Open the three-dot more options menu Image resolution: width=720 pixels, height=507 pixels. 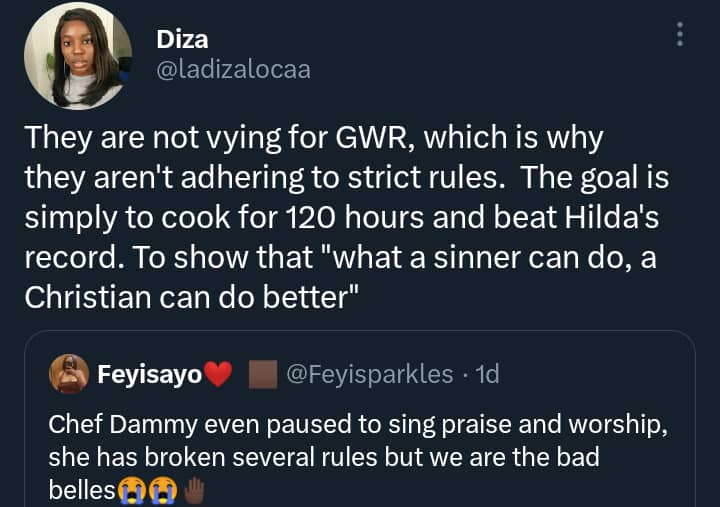[x=680, y=35]
